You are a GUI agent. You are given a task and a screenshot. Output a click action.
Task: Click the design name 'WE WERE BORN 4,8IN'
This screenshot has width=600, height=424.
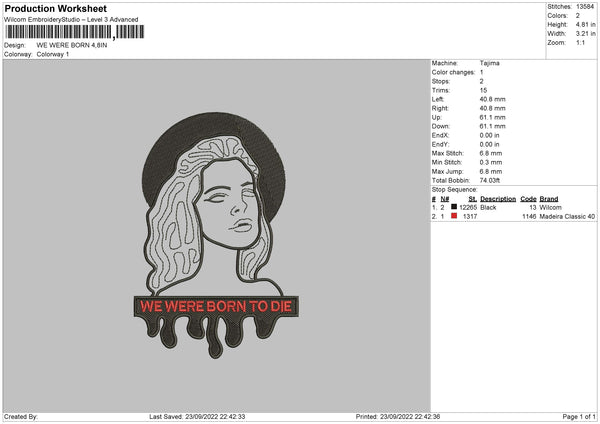72,45
